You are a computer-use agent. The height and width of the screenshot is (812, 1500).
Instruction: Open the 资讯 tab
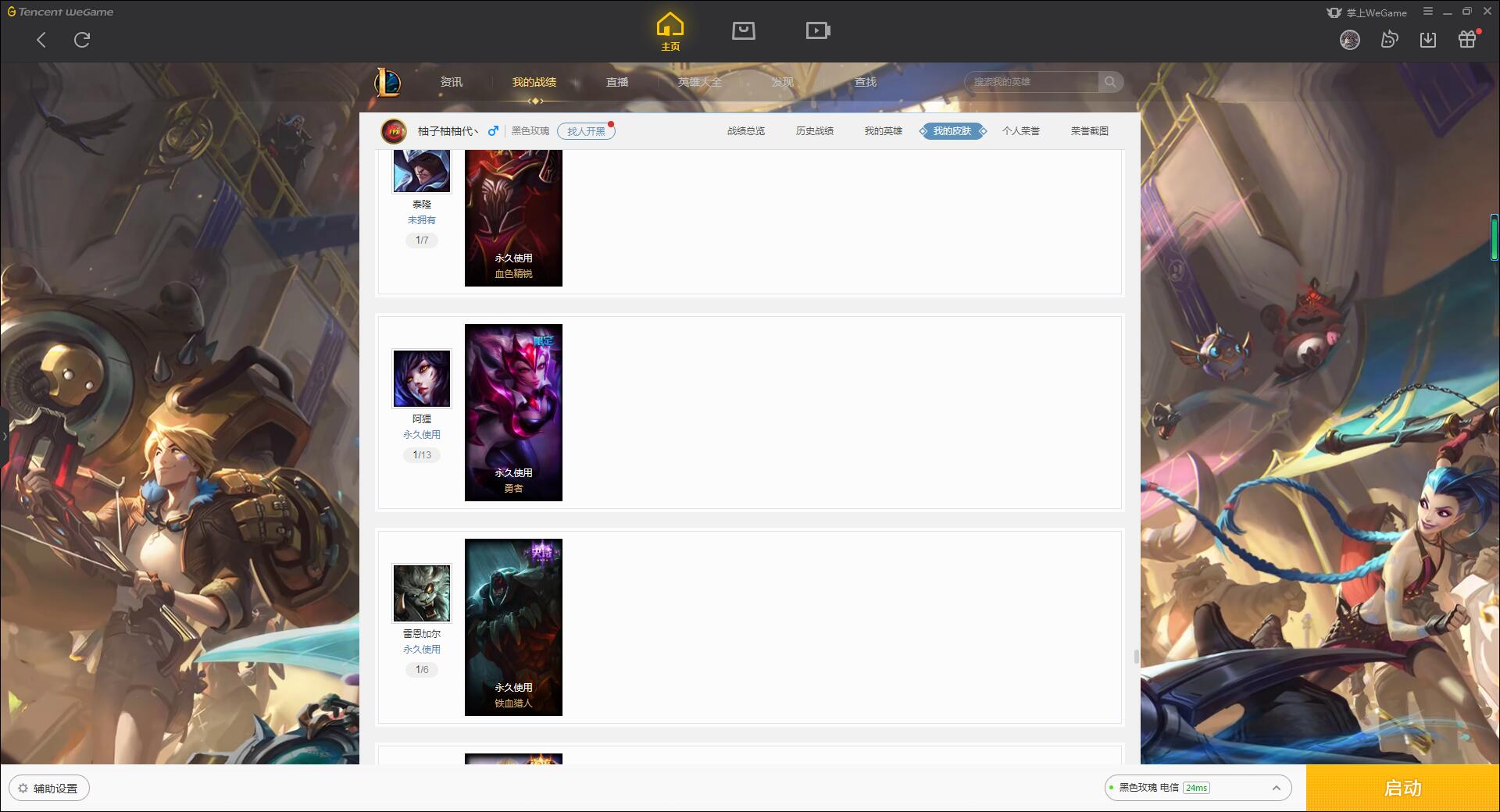tap(451, 82)
